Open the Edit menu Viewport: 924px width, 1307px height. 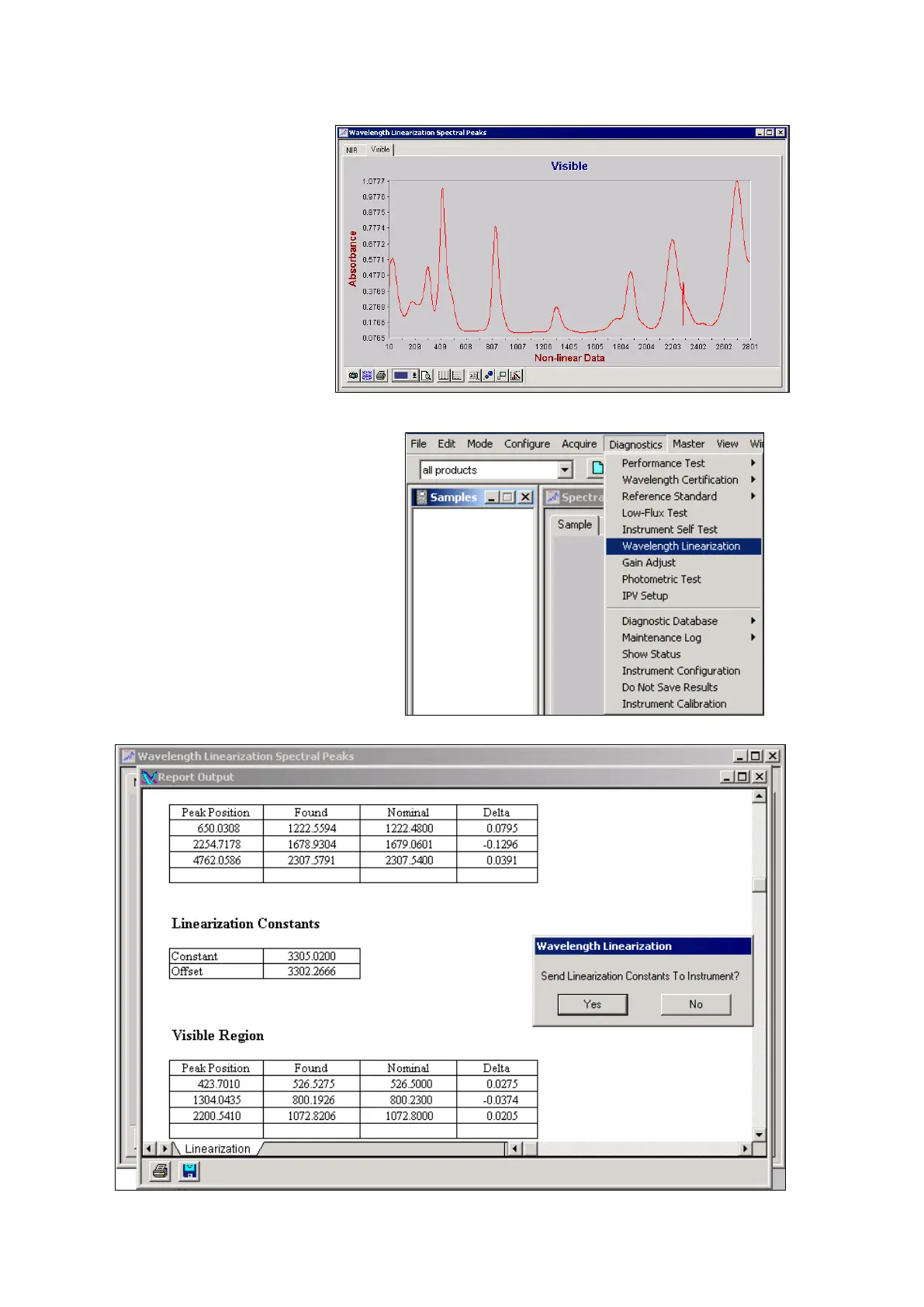pyautogui.click(x=446, y=444)
